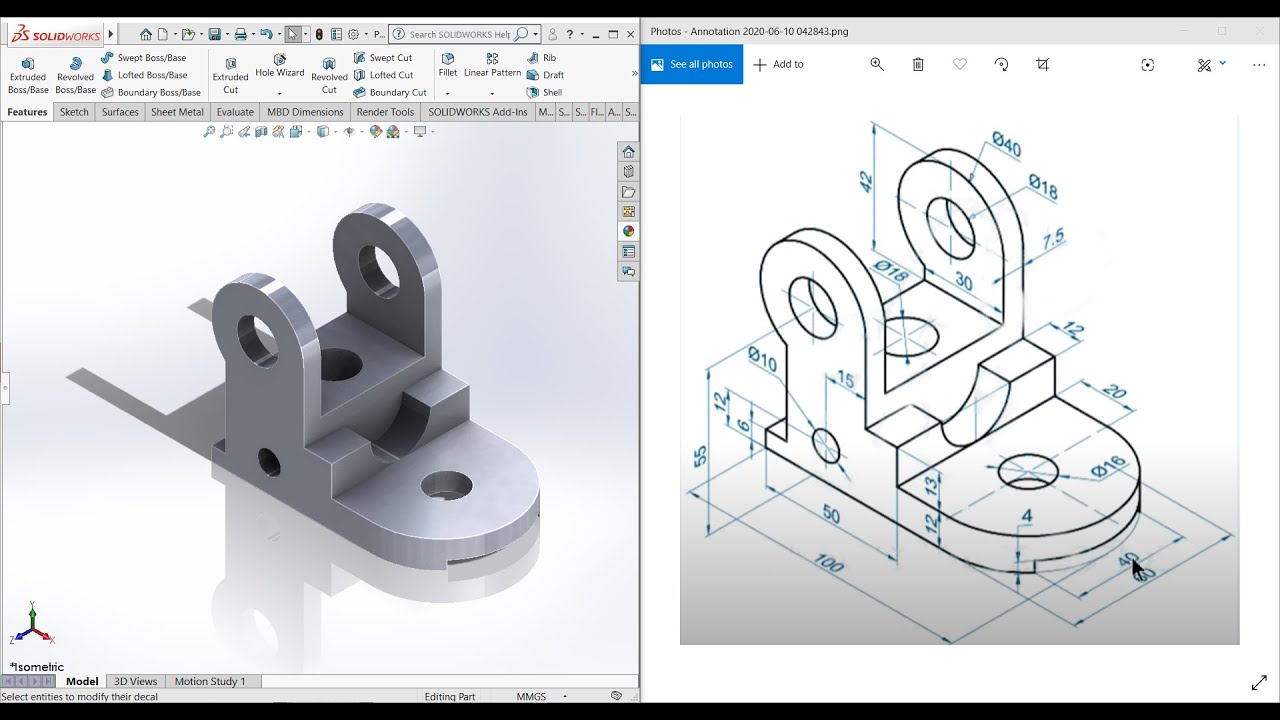Select the Extruded Boss/Base tool
The height and width of the screenshot is (720, 1280).
[x=28, y=76]
